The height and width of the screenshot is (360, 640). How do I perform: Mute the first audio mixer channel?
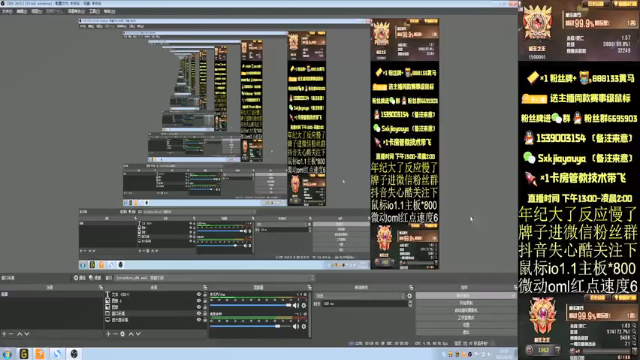pyautogui.click(x=296, y=305)
